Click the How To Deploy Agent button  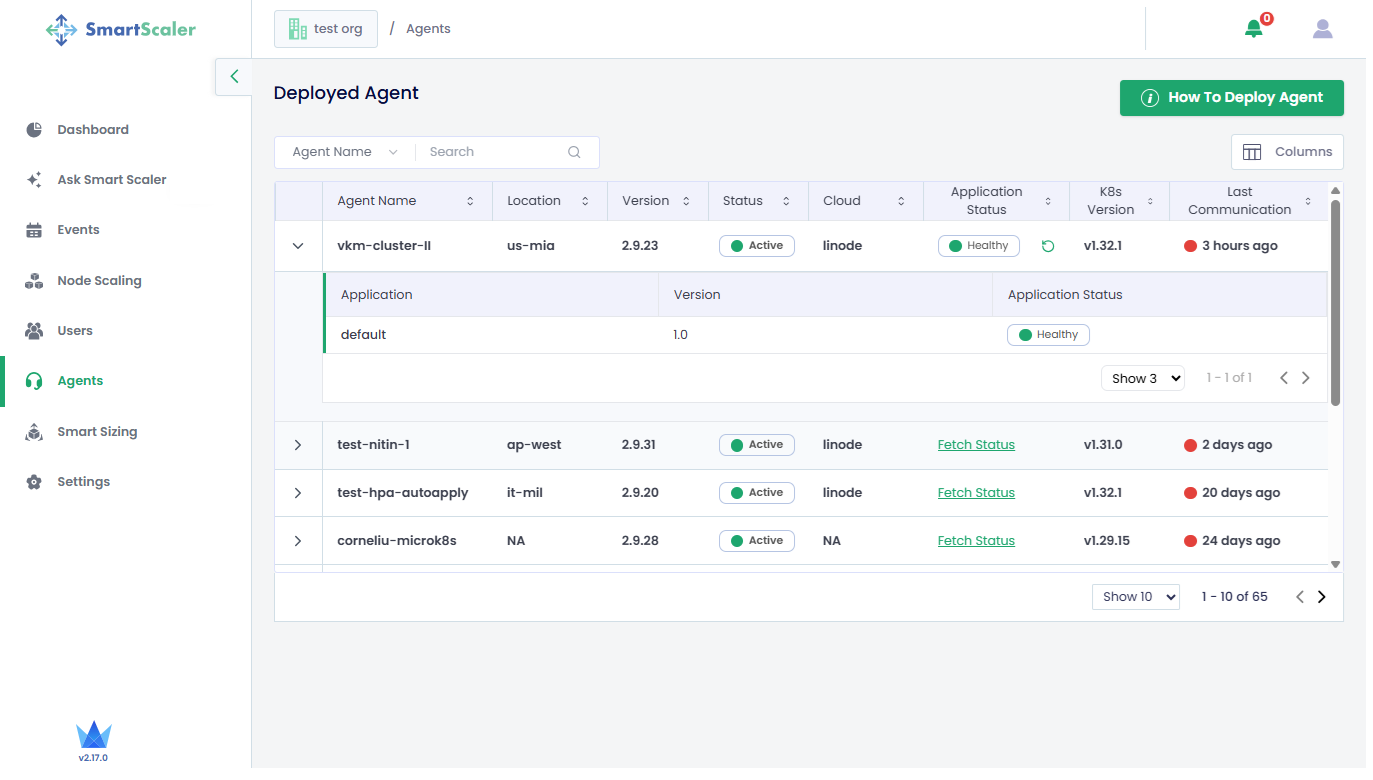(1231, 98)
